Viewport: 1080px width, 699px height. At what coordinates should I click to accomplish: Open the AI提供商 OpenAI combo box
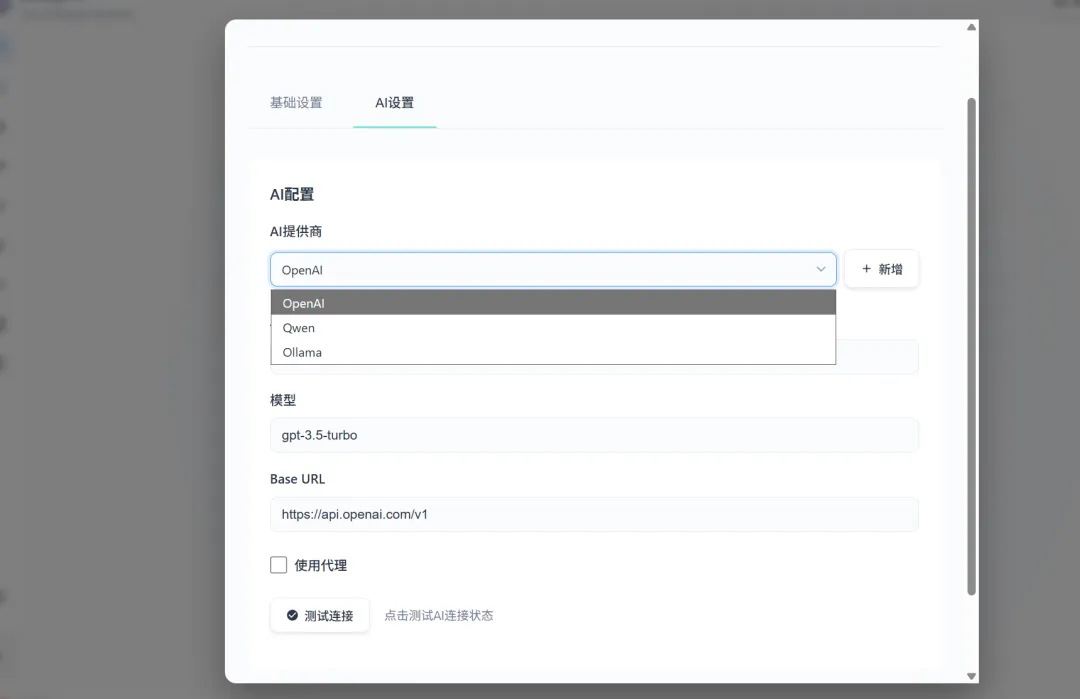tap(553, 269)
